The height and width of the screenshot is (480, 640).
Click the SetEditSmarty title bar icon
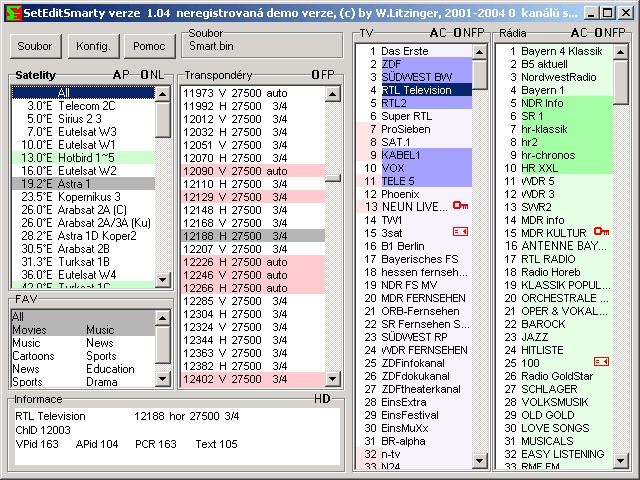click(x=10, y=12)
